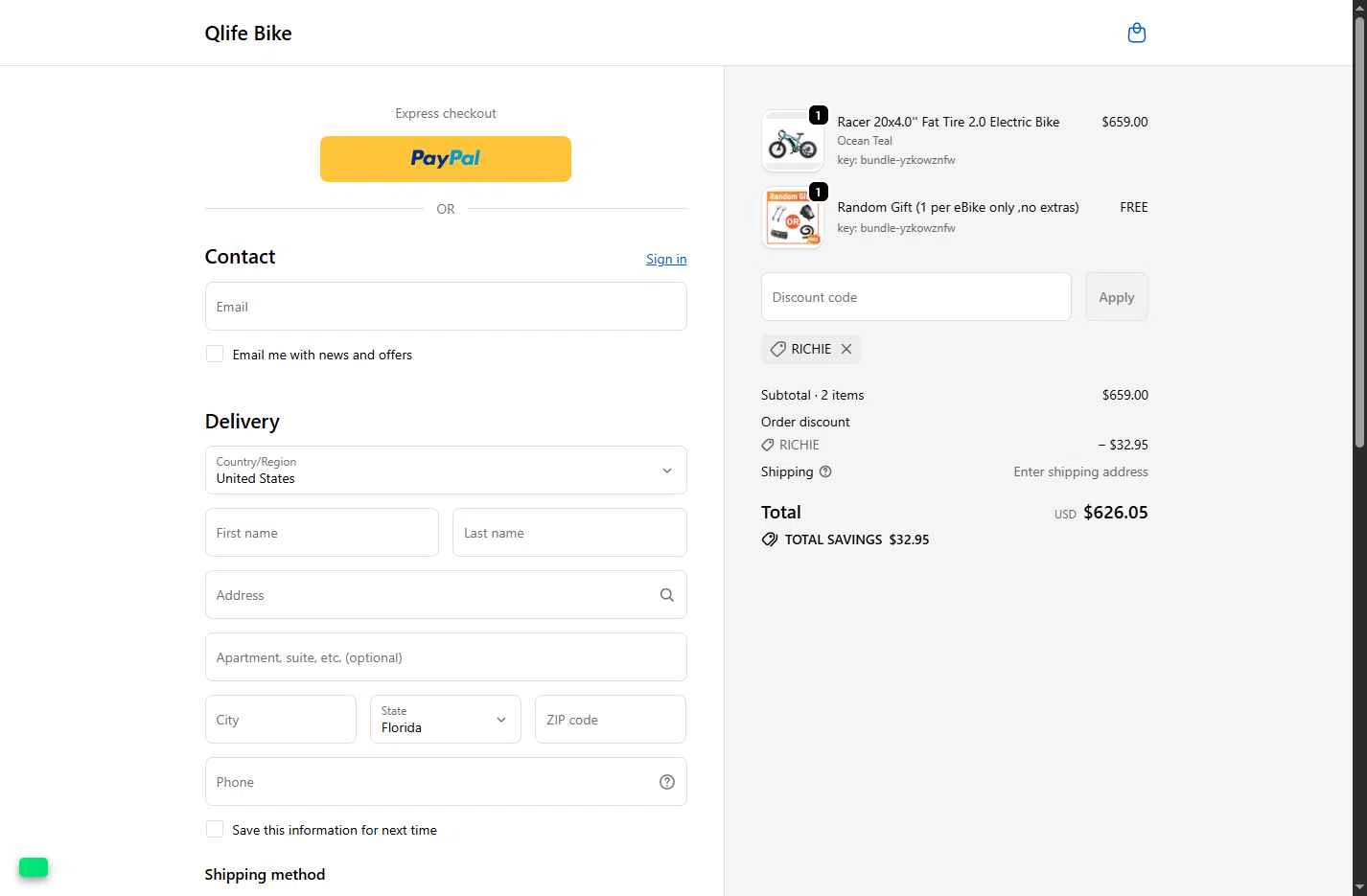Focus the First name field
The width and height of the screenshot is (1367, 896).
pyautogui.click(x=322, y=533)
